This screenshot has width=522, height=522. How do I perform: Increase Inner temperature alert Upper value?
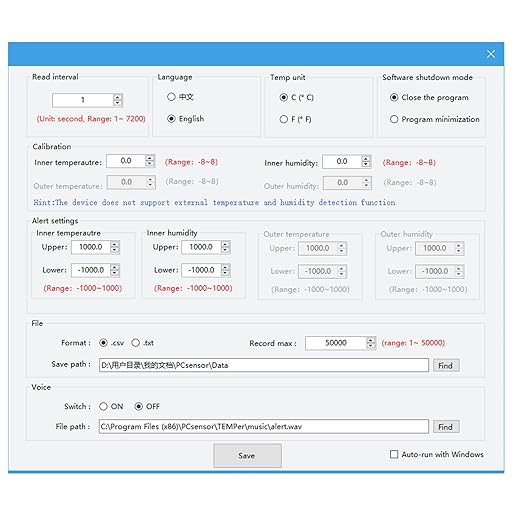pos(115,244)
